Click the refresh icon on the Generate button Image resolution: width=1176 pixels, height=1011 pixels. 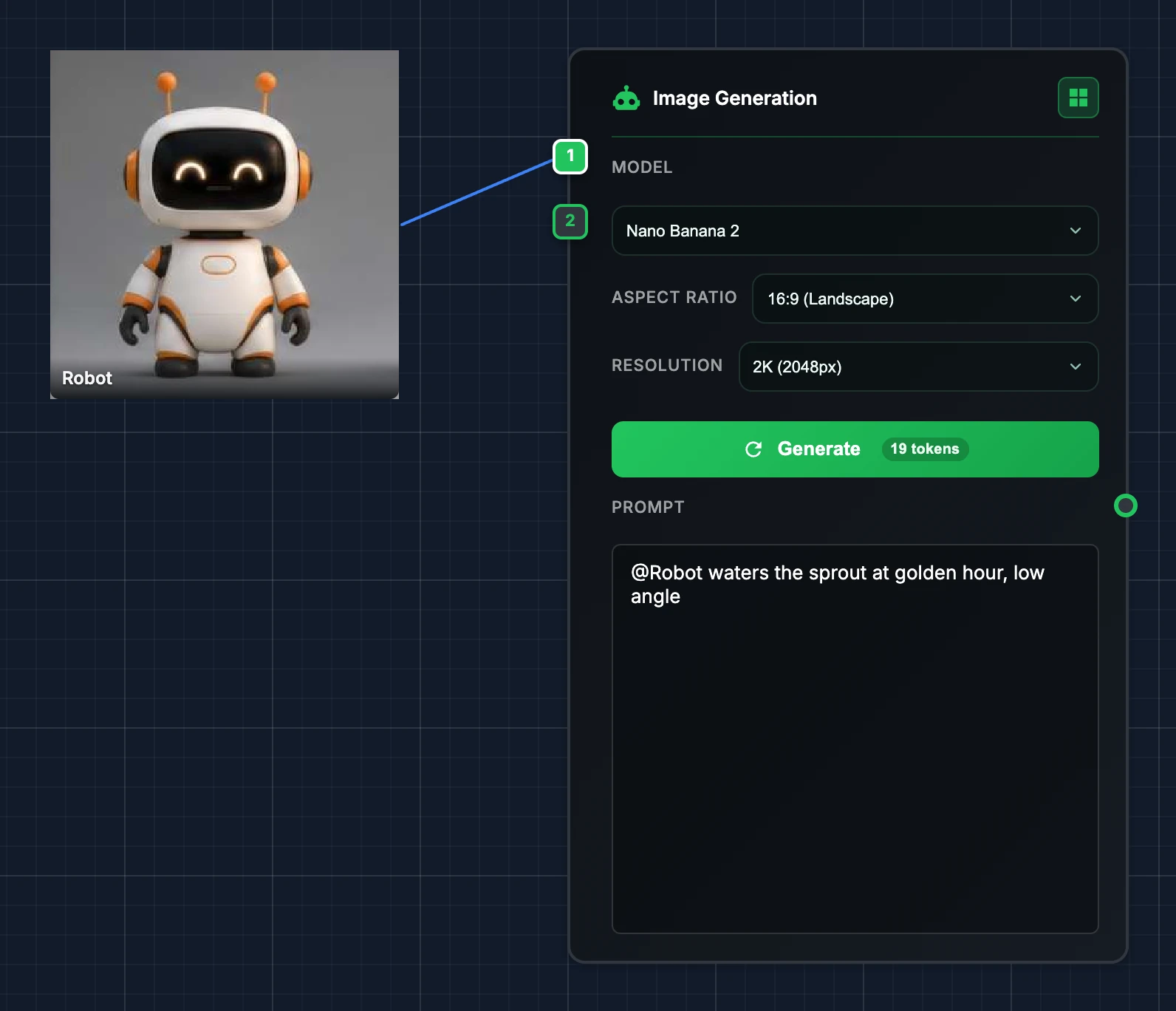click(x=753, y=449)
